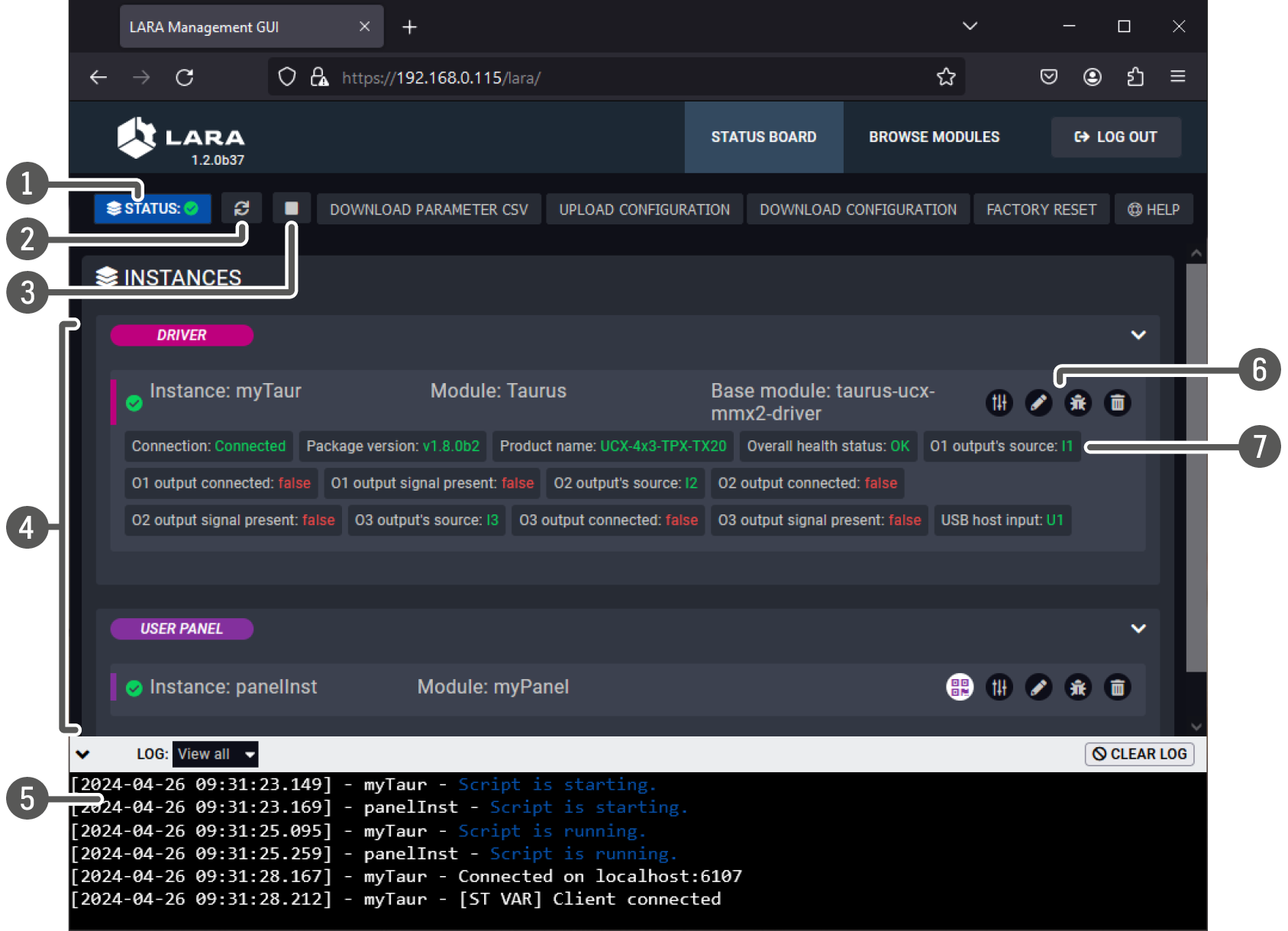Collapse the USER PANEL section chevron
1288x931 pixels.
point(1138,629)
